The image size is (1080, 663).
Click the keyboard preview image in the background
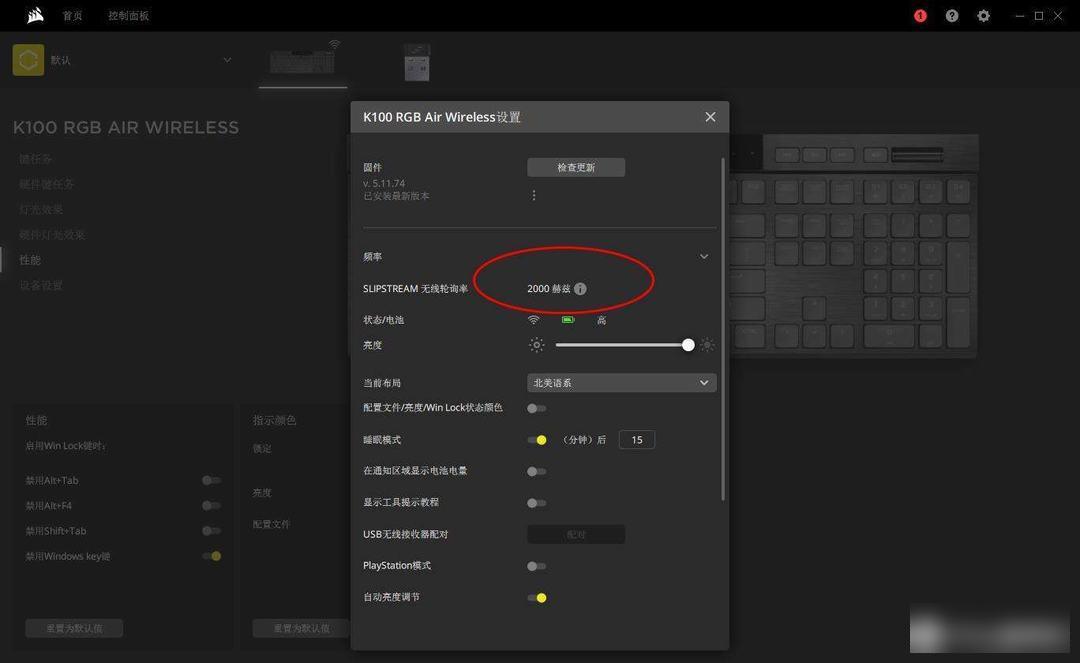(853, 245)
